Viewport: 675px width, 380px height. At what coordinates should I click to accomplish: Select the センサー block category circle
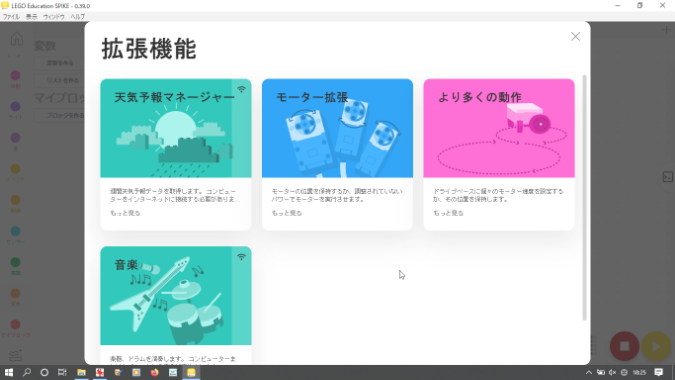click(x=15, y=231)
